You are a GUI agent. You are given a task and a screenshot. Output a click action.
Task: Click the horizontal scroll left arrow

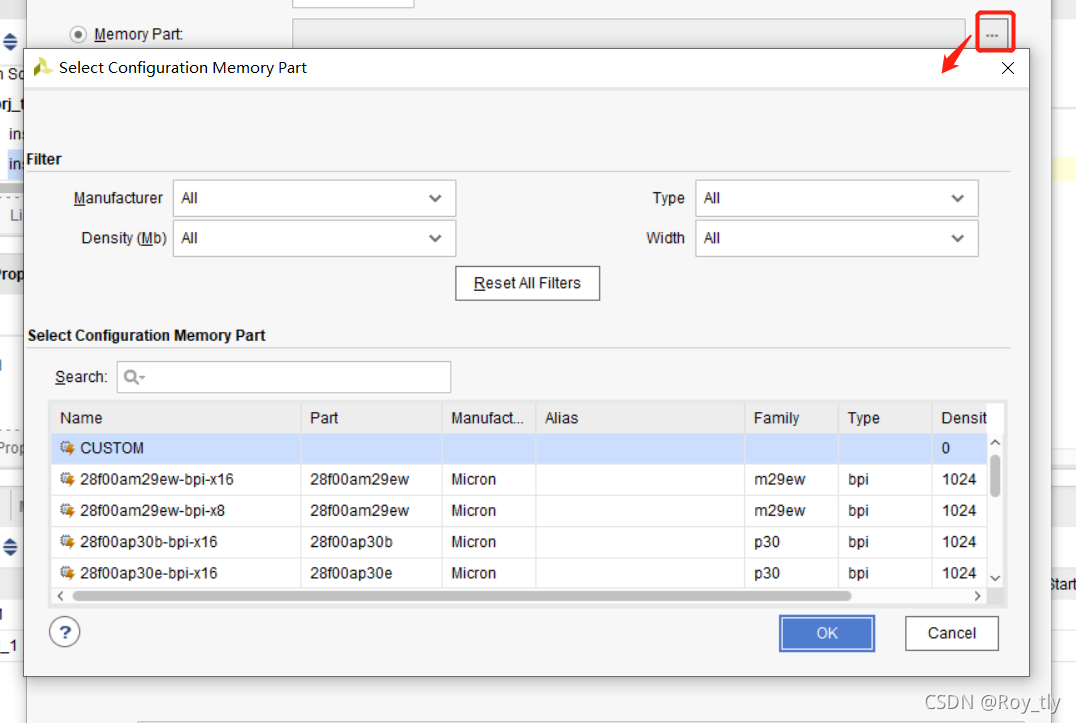tap(60, 596)
